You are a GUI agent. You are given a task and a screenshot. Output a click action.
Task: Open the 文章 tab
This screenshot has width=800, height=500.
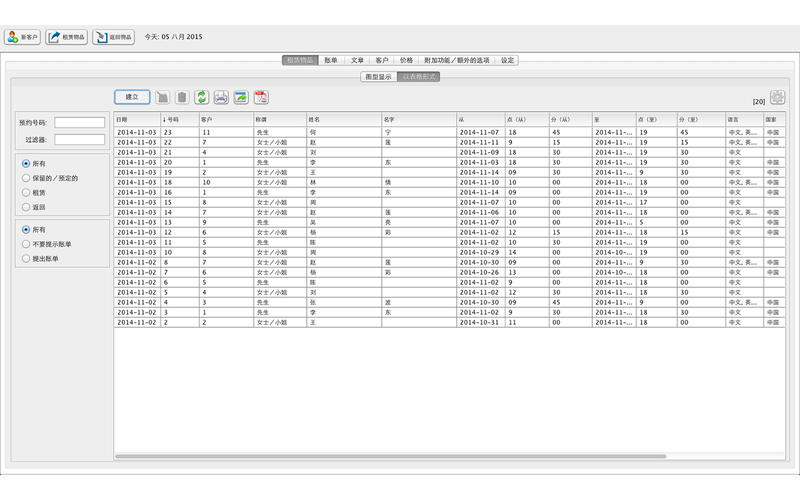coord(357,60)
